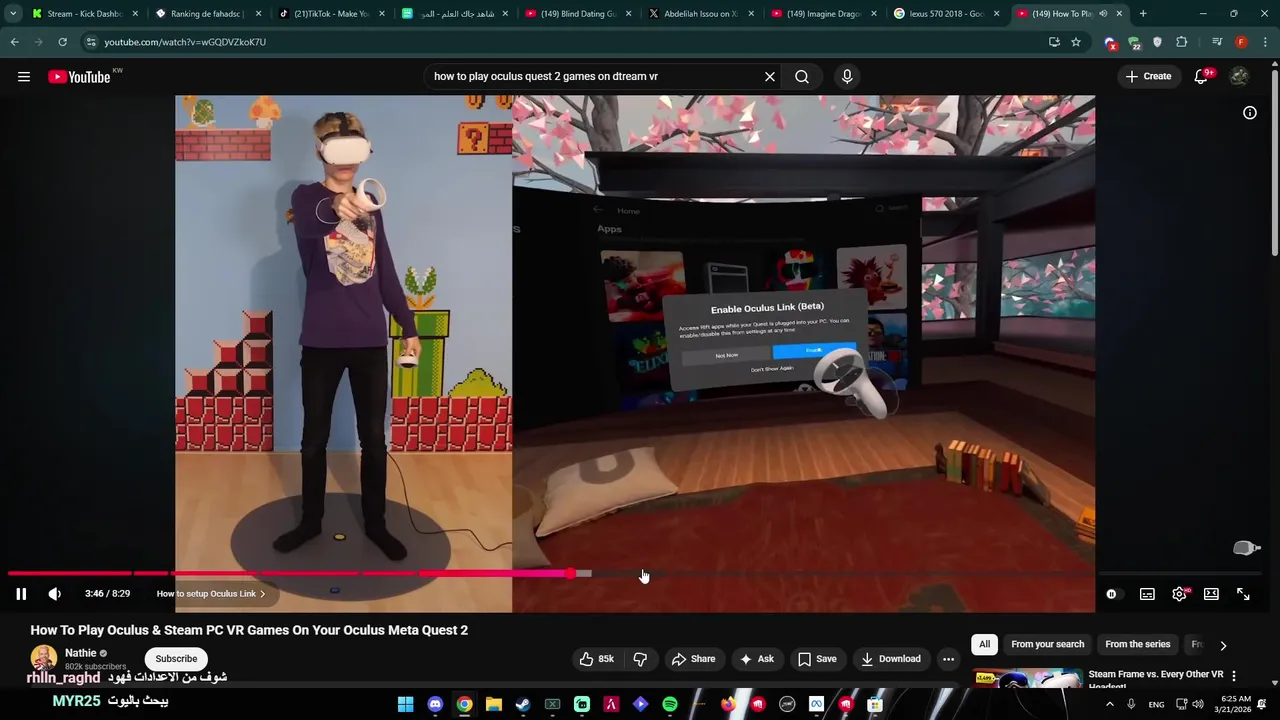The height and width of the screenshot is (720, 1280).
Task: Open options for Steam Frame video
Action: pyautogui.click(x=1234, y=676)
